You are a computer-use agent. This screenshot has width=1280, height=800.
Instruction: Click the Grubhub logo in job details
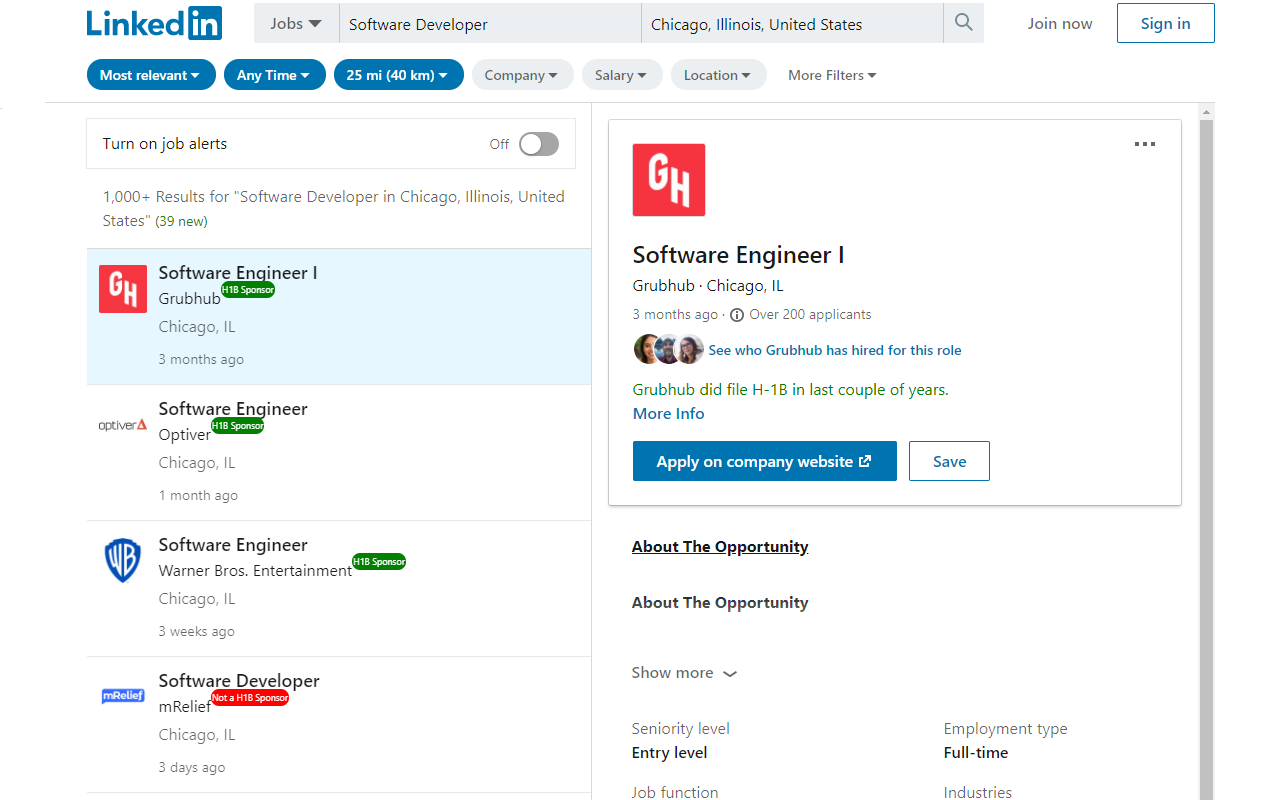(x=669, y=180)
